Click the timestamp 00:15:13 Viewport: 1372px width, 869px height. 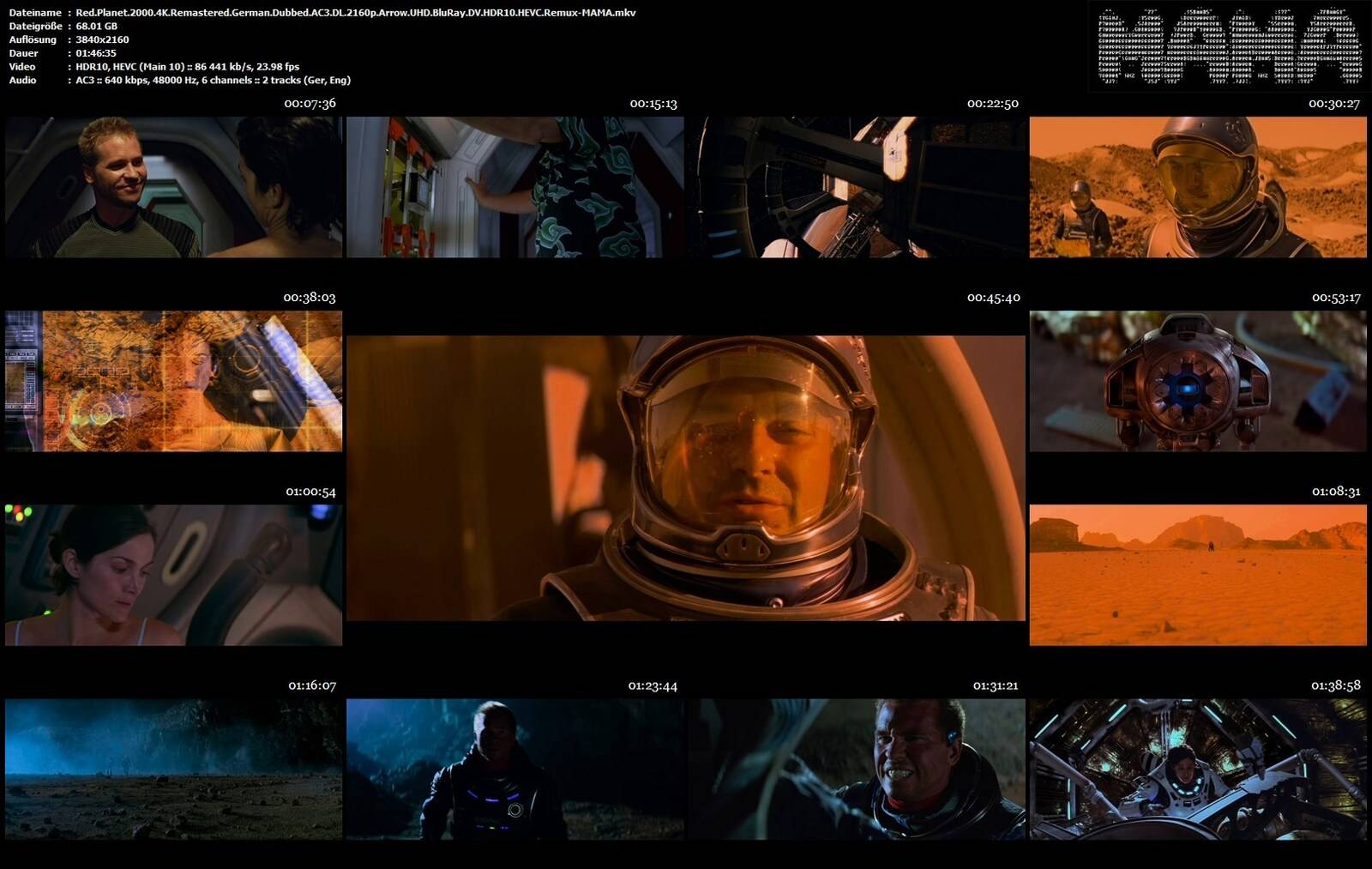pos(653,104)
